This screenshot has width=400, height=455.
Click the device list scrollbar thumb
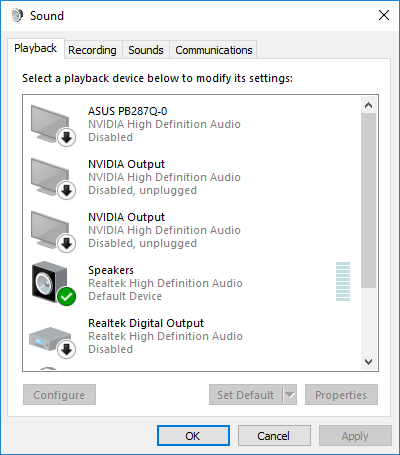(x=368, y=200)
